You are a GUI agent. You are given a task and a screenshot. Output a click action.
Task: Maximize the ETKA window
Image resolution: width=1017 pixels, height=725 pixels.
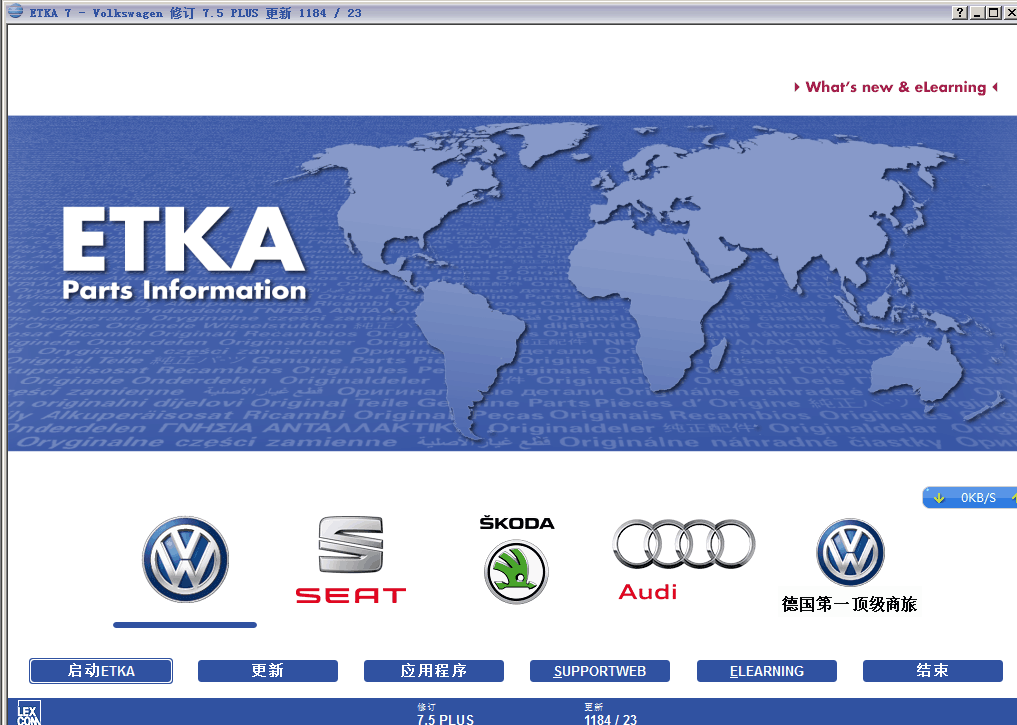993,12
